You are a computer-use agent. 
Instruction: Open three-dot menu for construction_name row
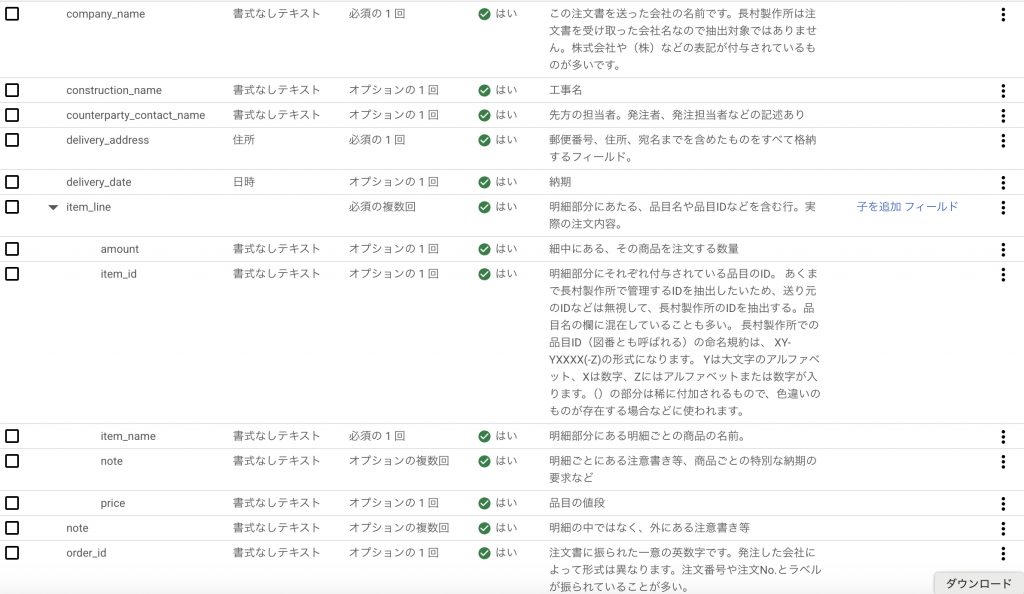[1003, 91]
